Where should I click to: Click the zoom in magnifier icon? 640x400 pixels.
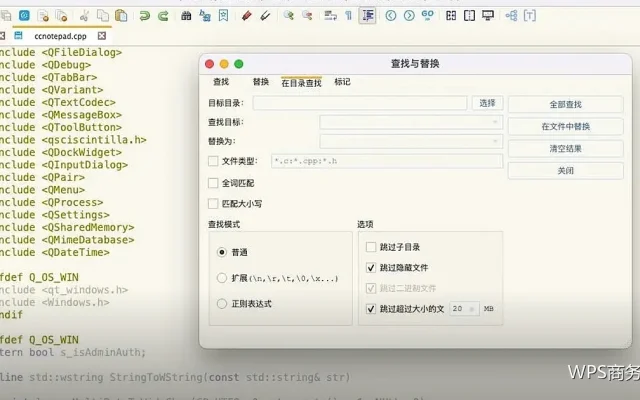[x=289, y=16]
